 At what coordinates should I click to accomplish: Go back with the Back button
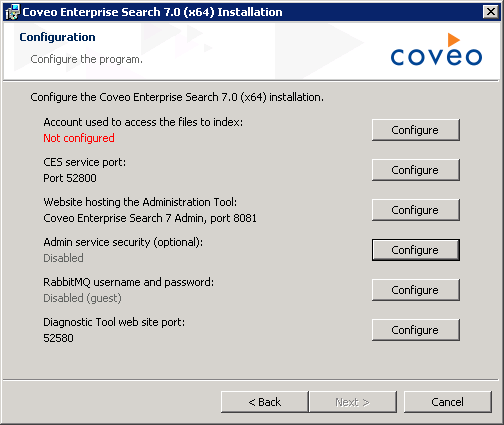click(265, 402)
